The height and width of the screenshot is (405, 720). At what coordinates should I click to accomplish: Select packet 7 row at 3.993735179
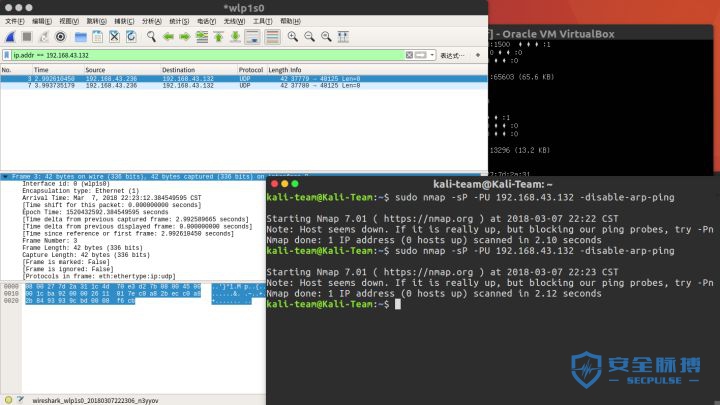click(x=243, y=85)
